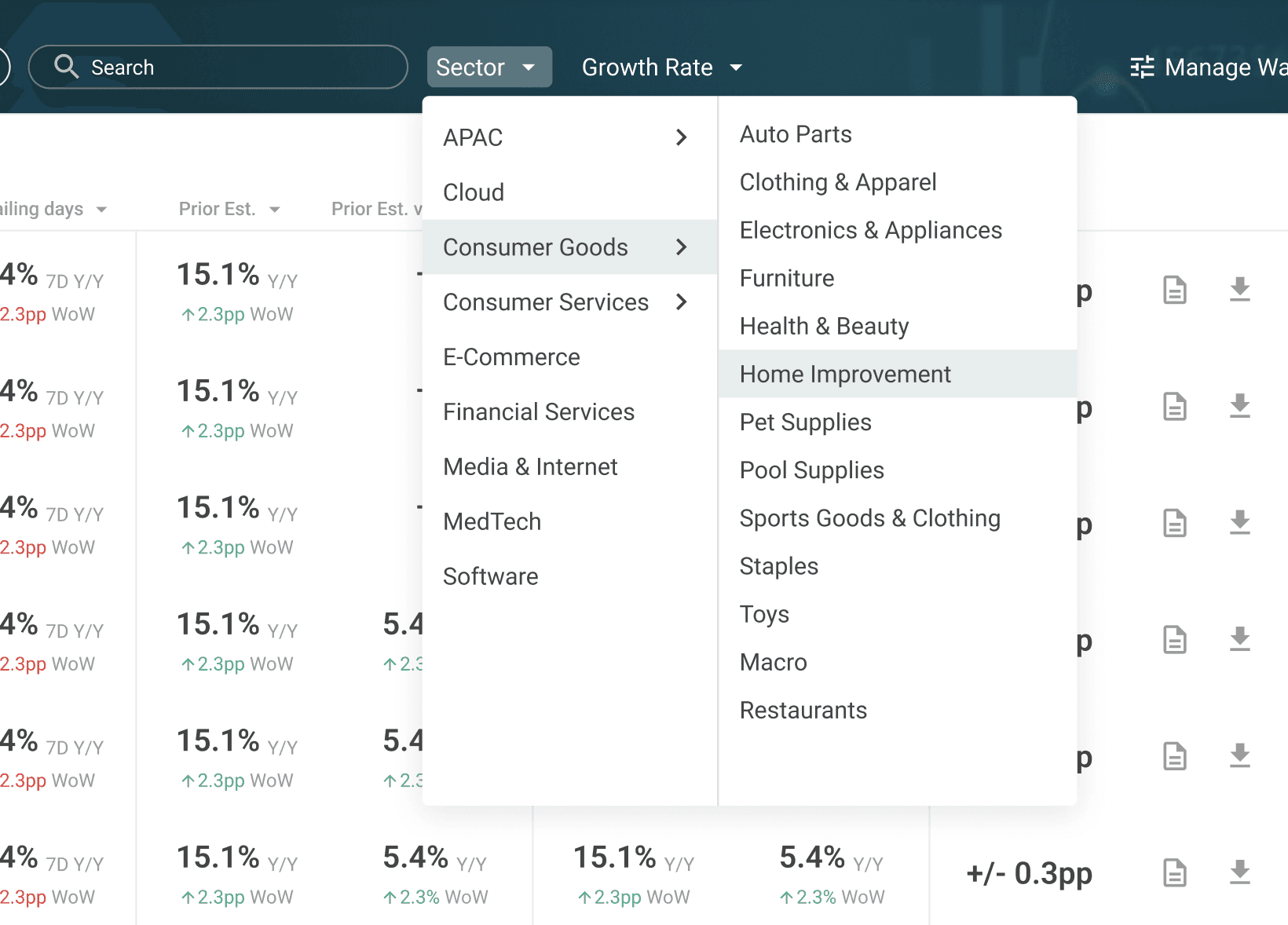Choose Health & Beauty subsector
Image resolution: width=1288 pixels, height=925 pixels.
(x=898, y=326)
